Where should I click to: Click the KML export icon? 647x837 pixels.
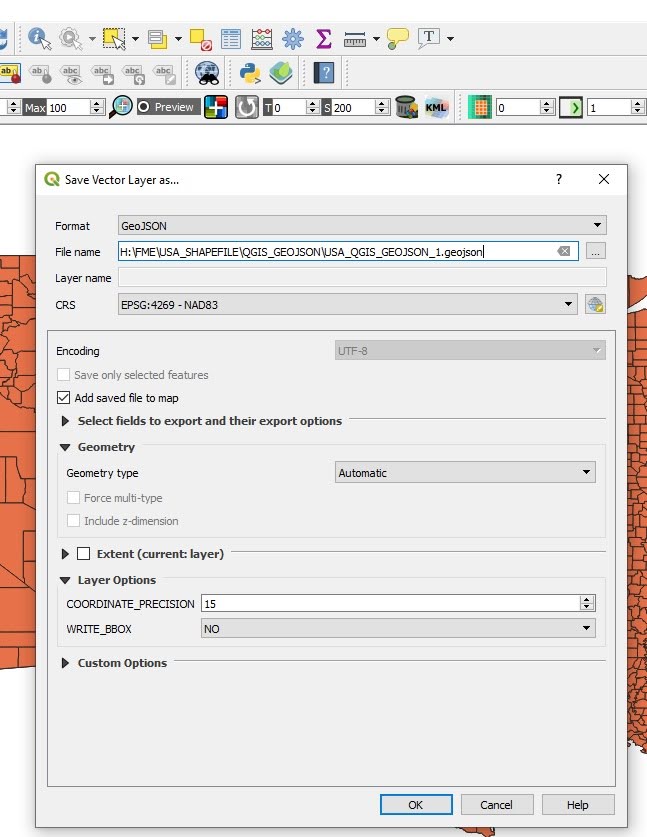[436, 107]
